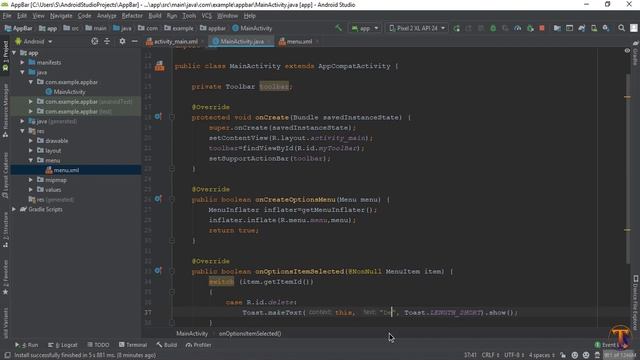Click the Run app icon in toolbar
Screen dimensions: 640x360
[x=456, y=28]
